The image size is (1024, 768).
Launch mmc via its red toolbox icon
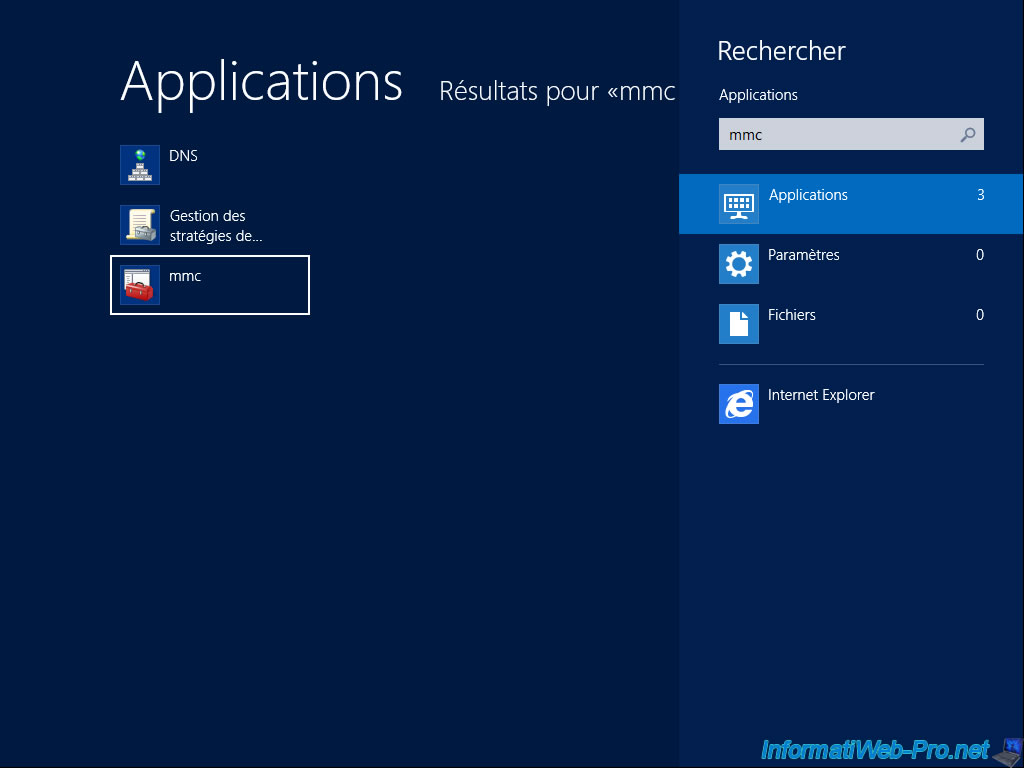(140, 285)
